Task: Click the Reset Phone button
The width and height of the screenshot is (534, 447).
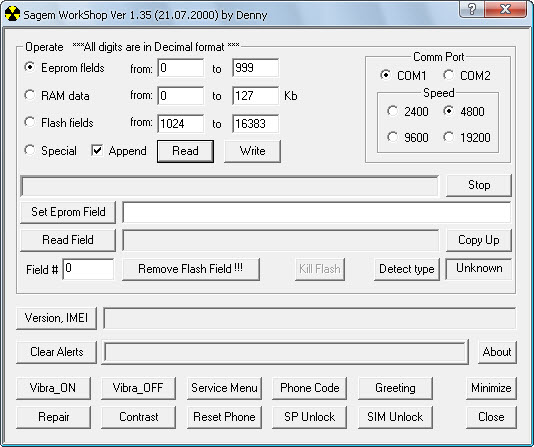Action: pos(224,417)
